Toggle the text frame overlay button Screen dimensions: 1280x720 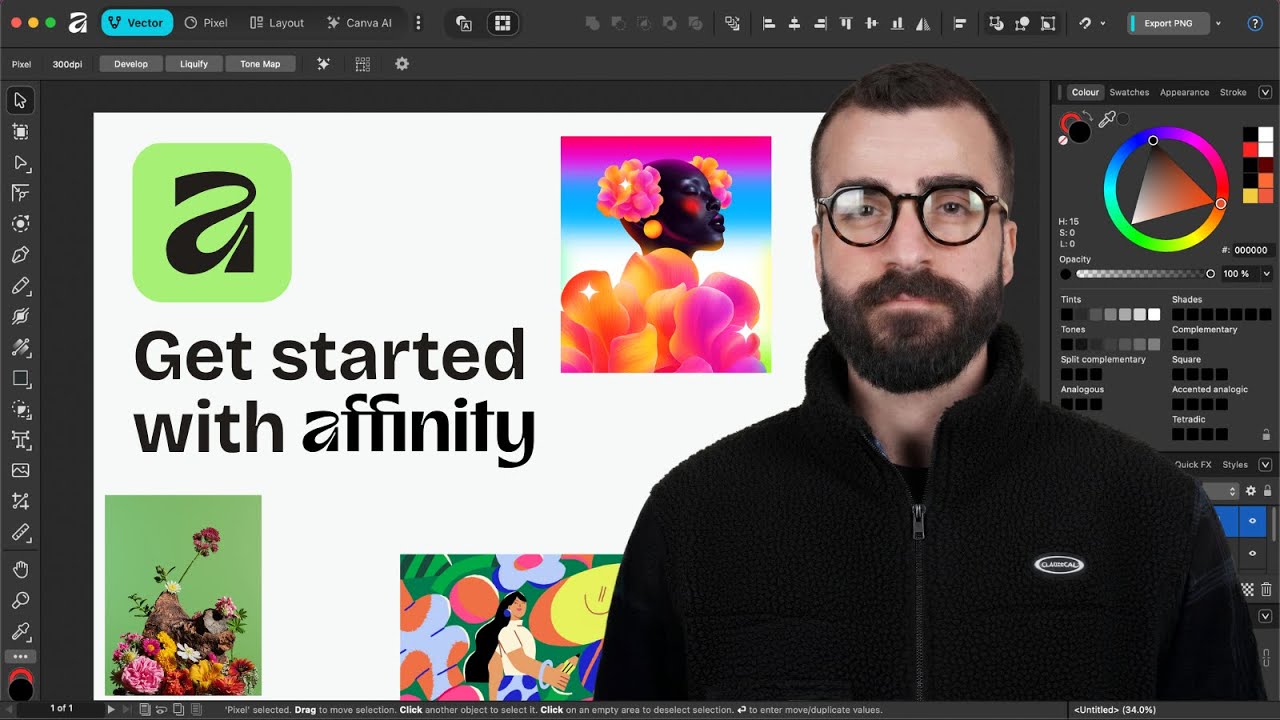(x=464, y=23)
